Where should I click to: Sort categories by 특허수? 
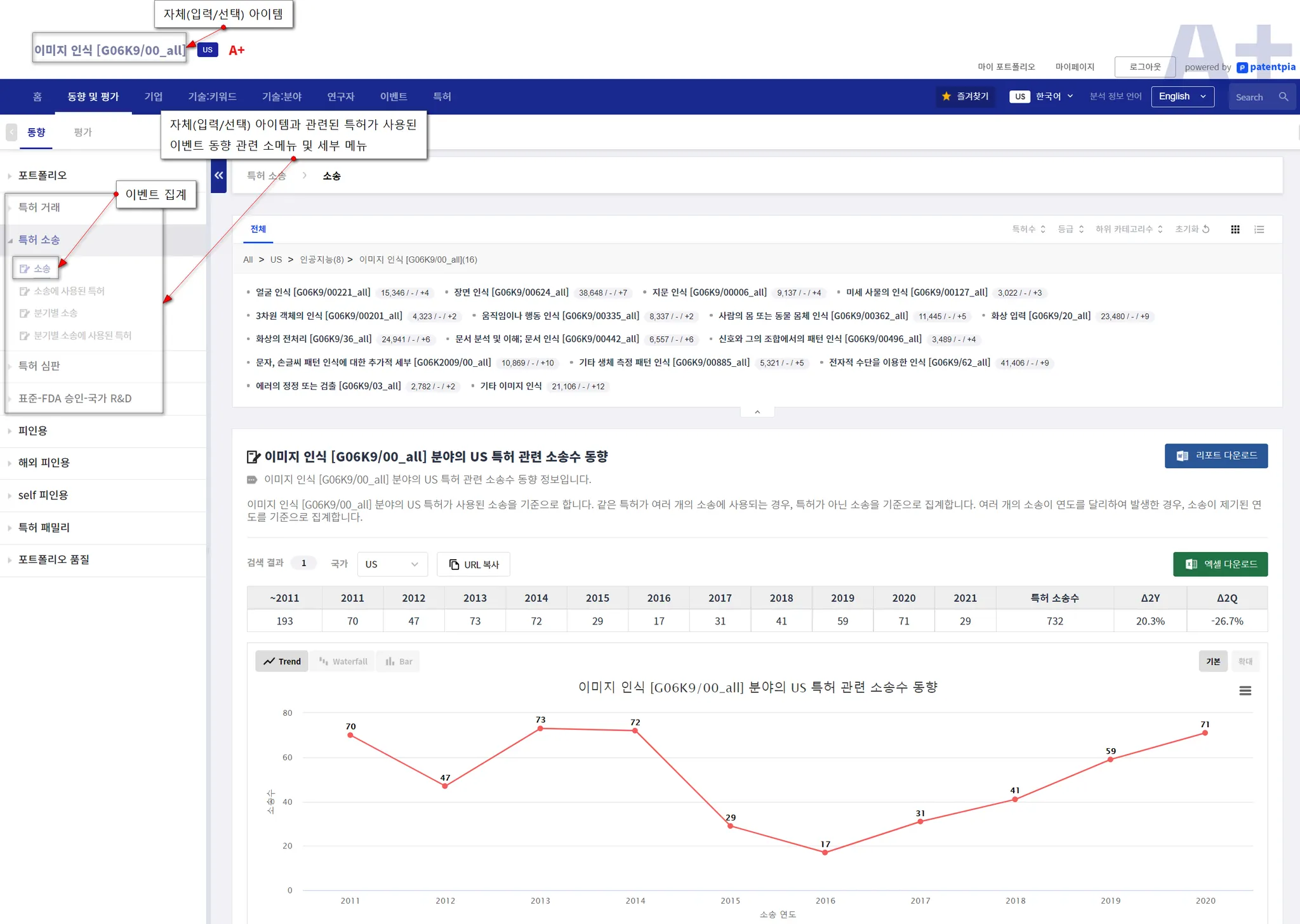pos(1028,229)
